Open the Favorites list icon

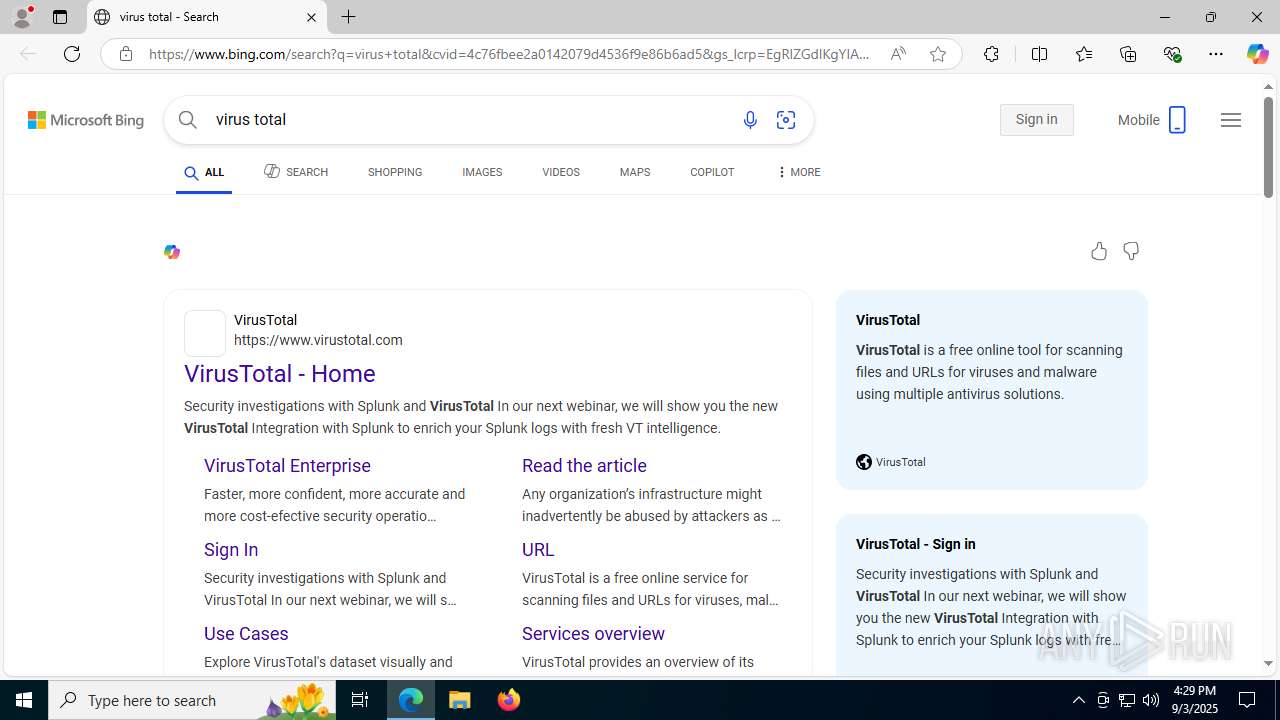(1084, 54)
